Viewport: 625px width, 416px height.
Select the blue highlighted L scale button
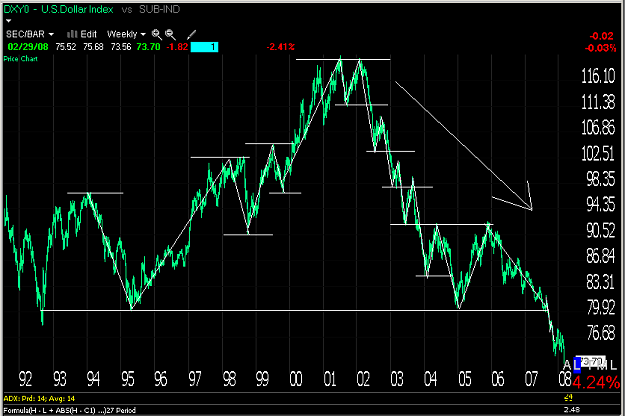[577, 364]
